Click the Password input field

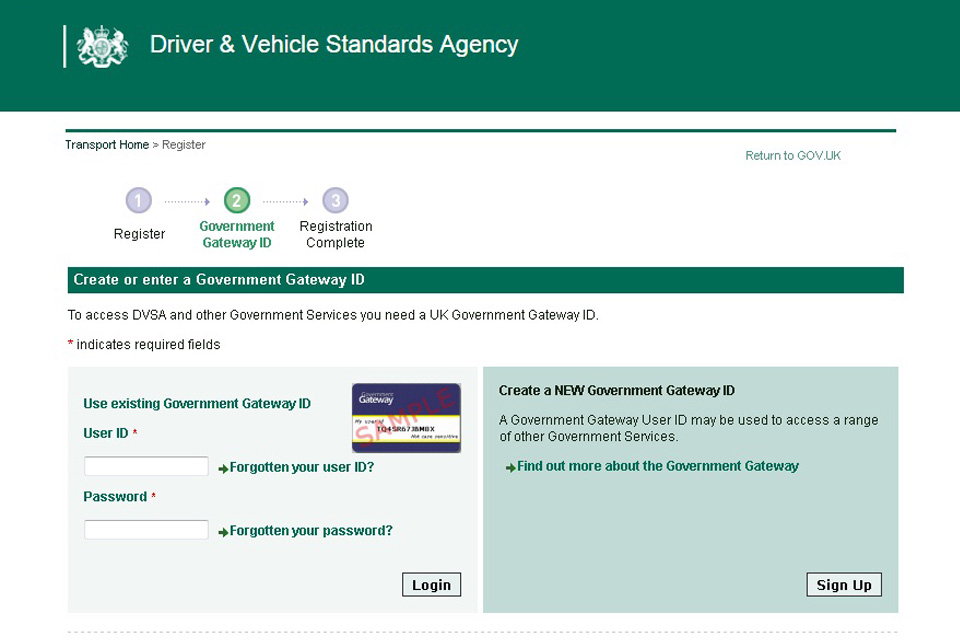146,530
